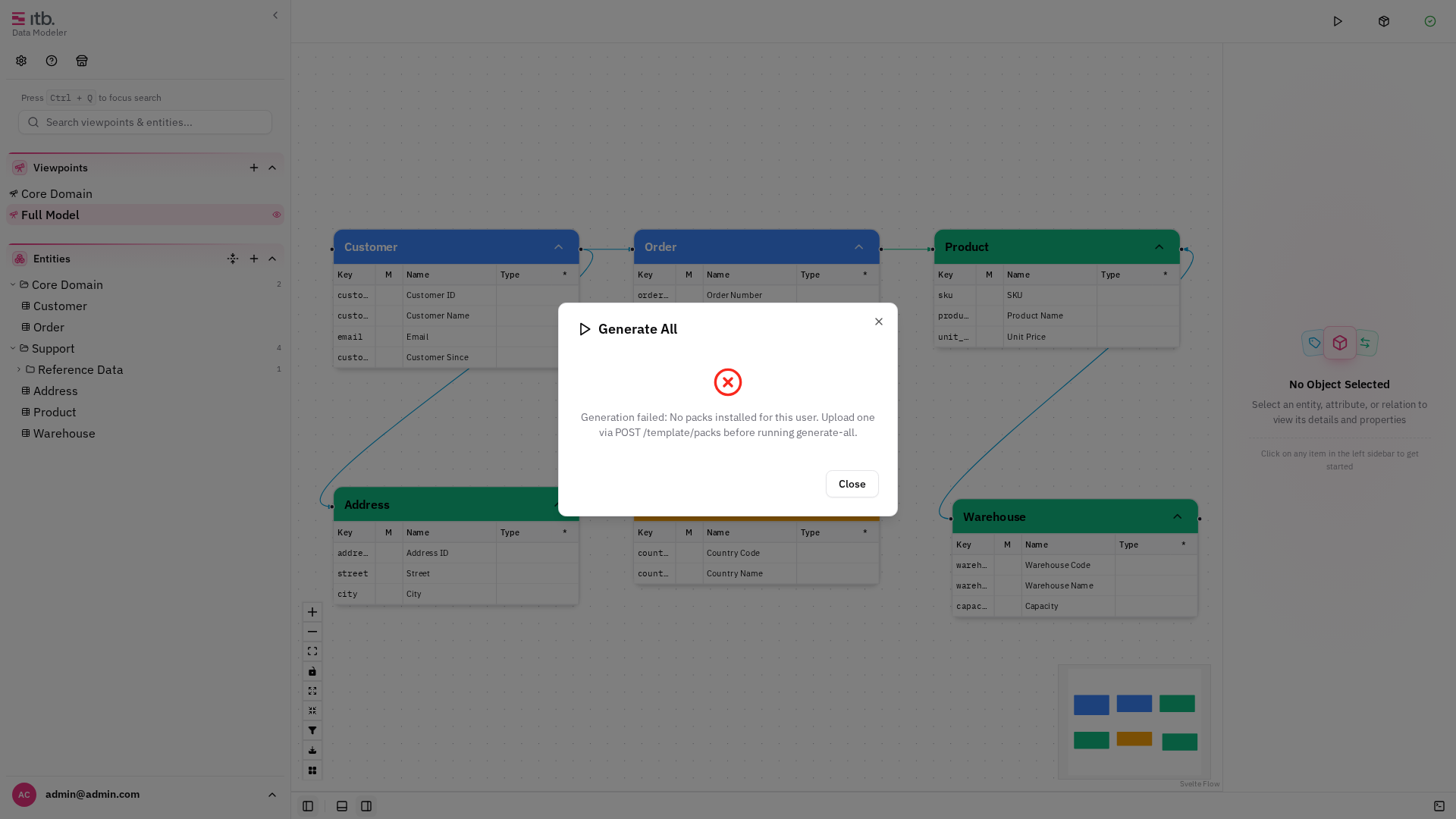The width and height of the screenshot is (1456, 819).
Task: Toggle the bottom panel layout button
Action: coord(342,806)
